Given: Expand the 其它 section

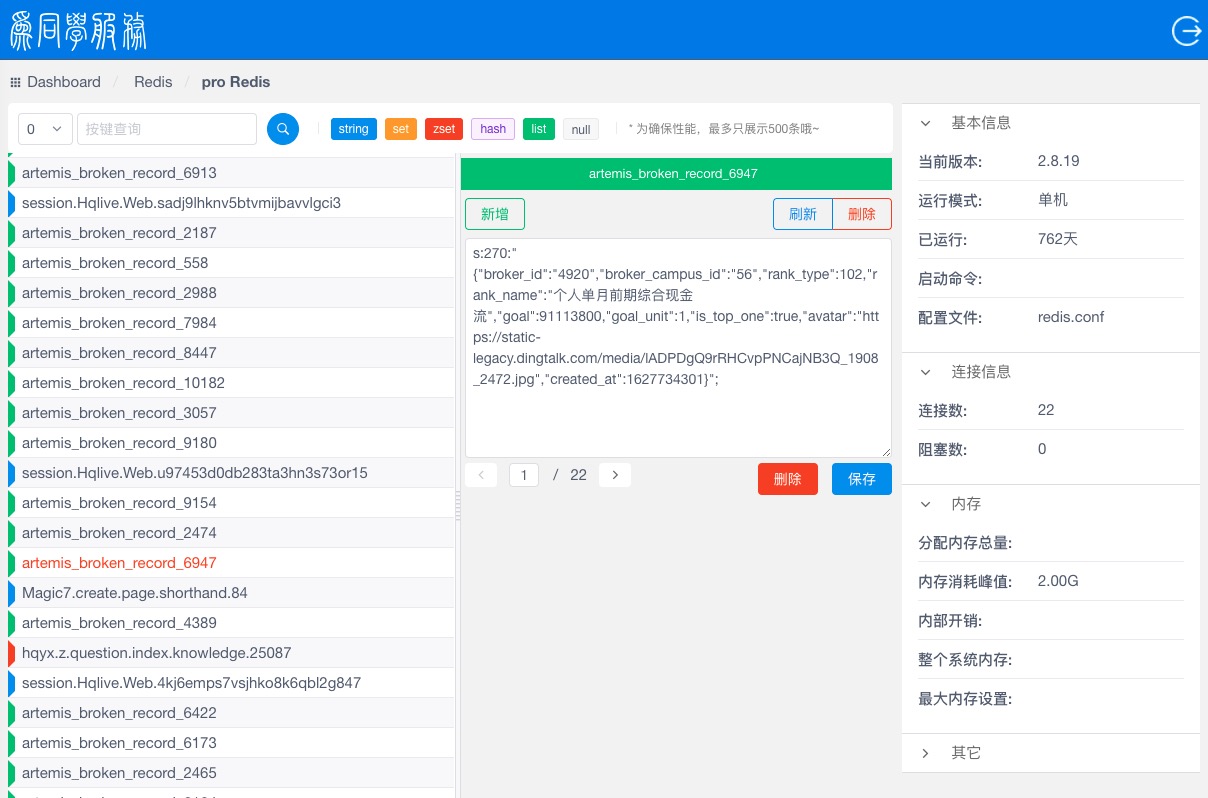Looking at the screenshot, I should [925, 753].
